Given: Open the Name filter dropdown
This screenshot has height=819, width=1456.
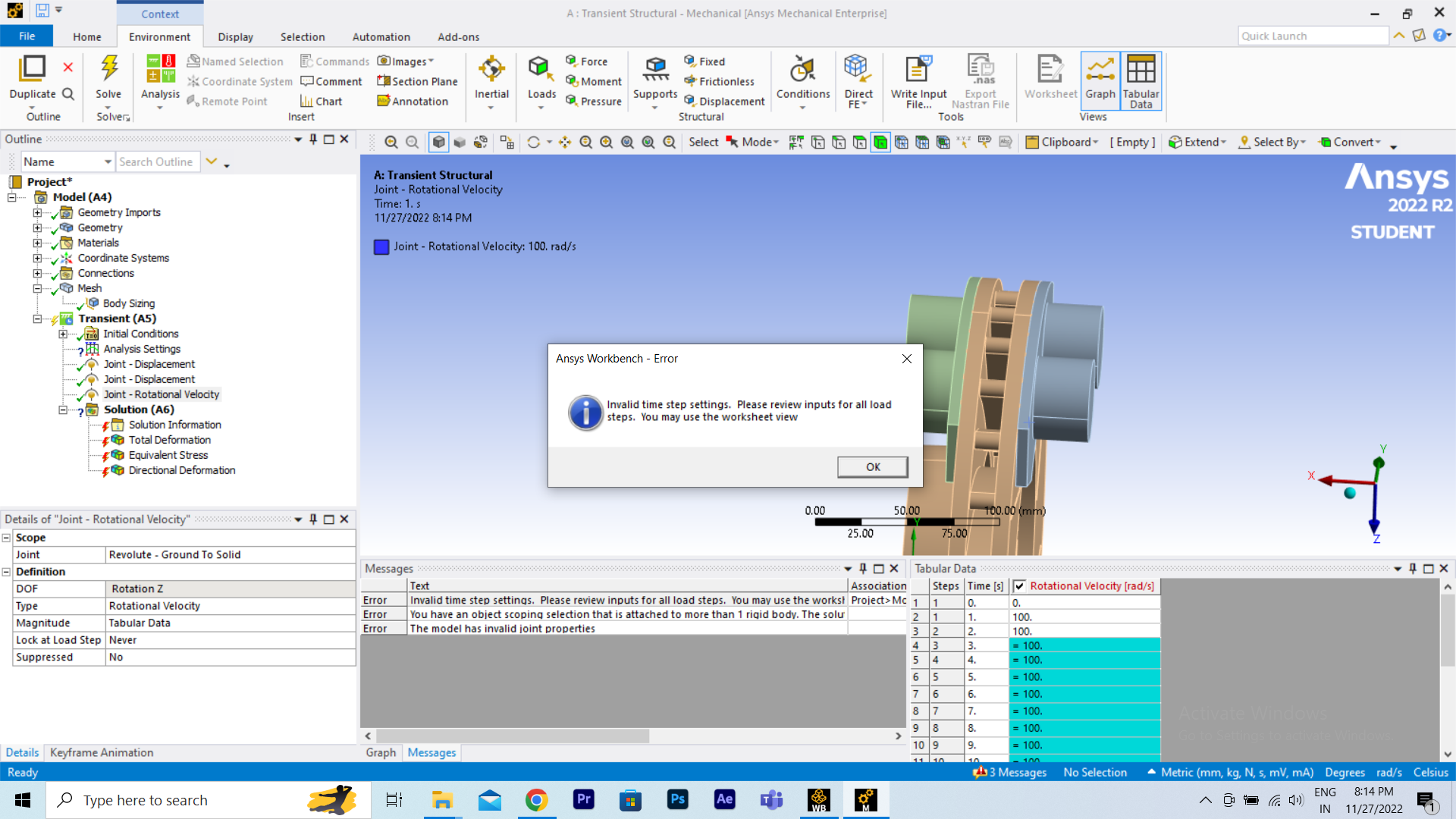Looking at the screenshot, I should pos(108,162).
